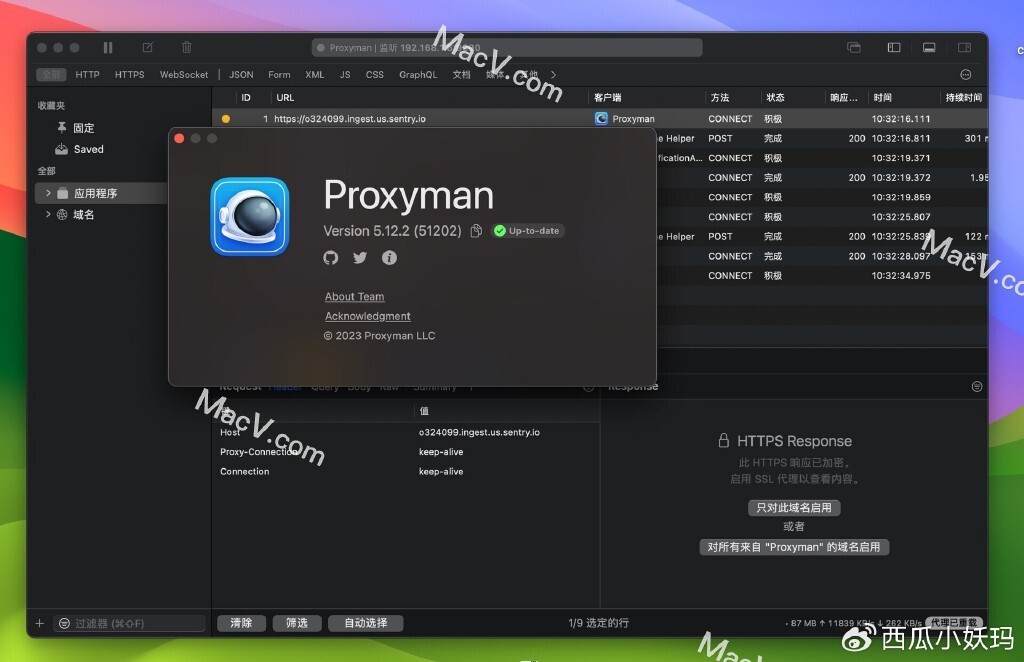Expand the 域名 tree node
Screen dimensions: 1024x662
pyautogui.click(x=48, y=214)
